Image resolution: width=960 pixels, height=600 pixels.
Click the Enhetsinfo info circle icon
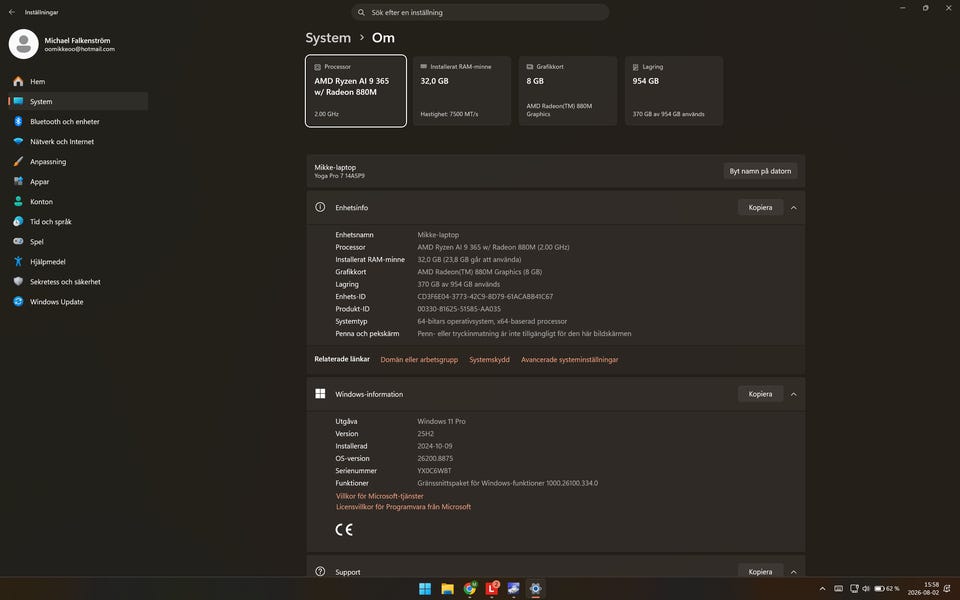[x=320, y=207]
